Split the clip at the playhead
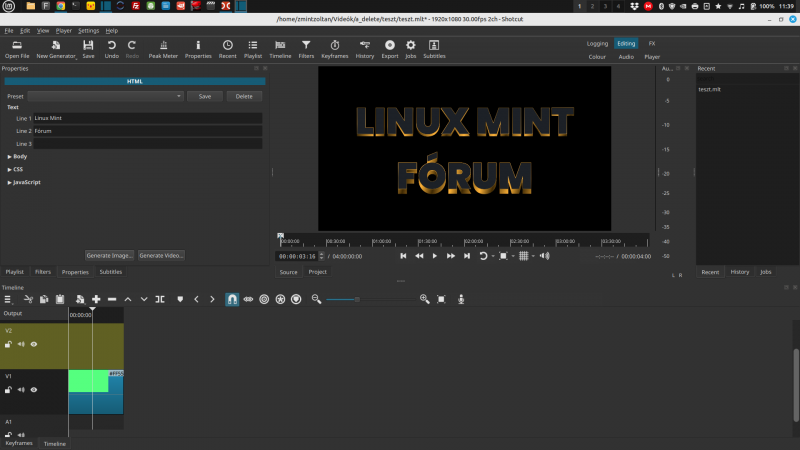This screenshot has width=800, height=450. [160, 299]
